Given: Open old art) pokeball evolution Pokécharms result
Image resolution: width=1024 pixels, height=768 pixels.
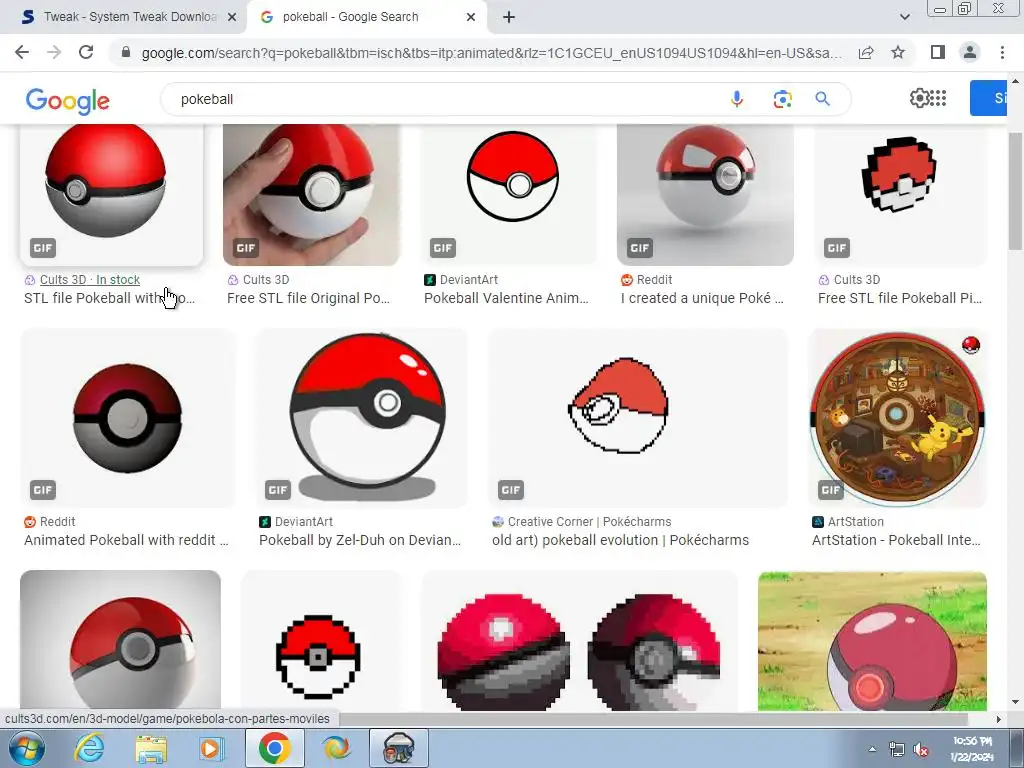Looking at the screenshot, I should 620,541.
